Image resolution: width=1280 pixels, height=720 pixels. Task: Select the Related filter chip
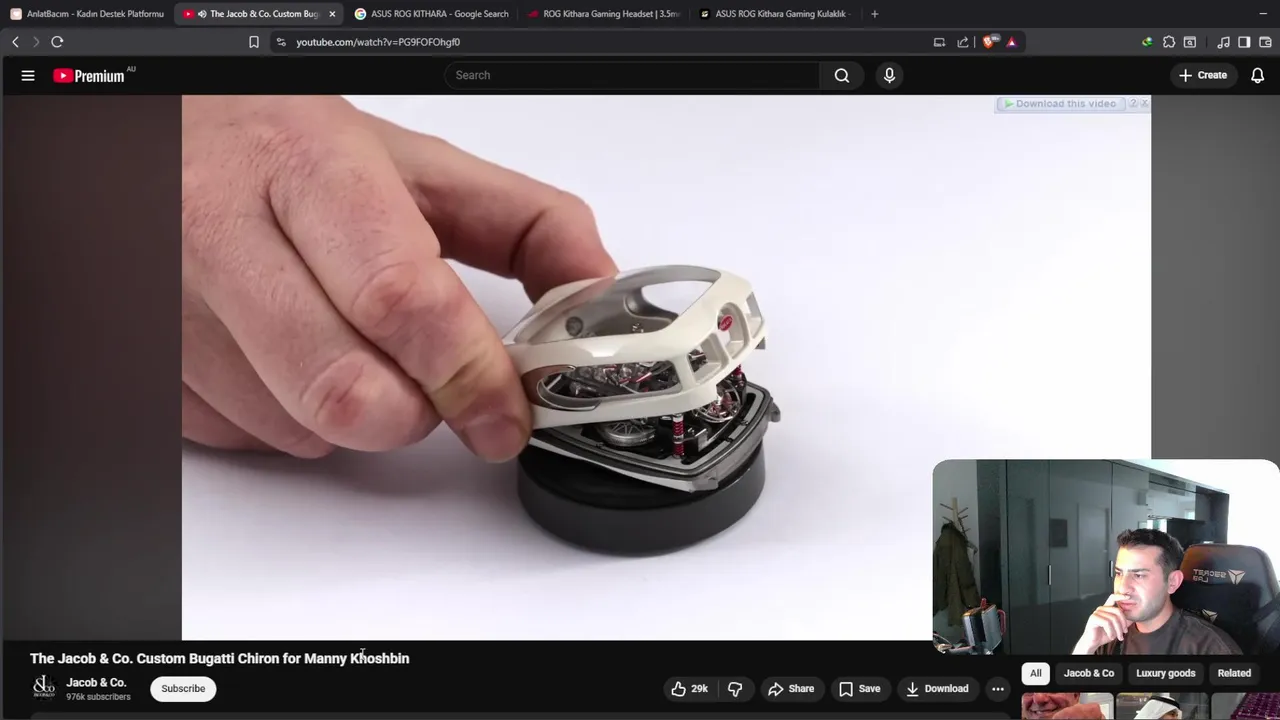tap(1234, 673)
